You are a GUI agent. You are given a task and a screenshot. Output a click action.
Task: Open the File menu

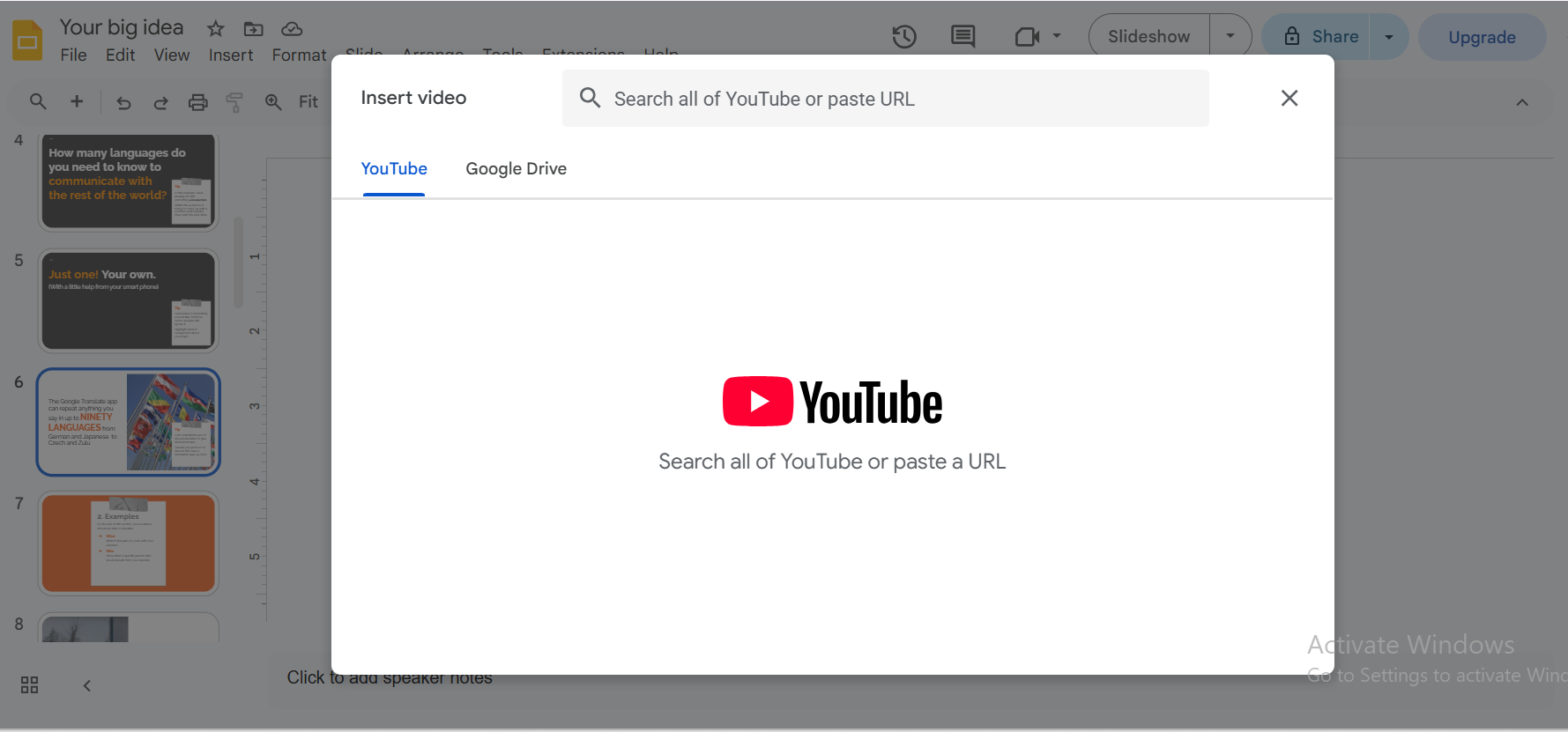(x=73, y=55)
